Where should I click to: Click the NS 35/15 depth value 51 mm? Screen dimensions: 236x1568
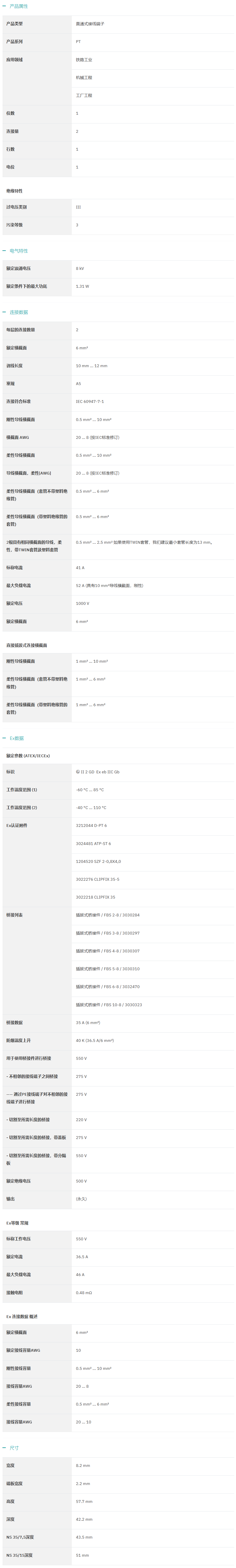tap(83, 1555)
